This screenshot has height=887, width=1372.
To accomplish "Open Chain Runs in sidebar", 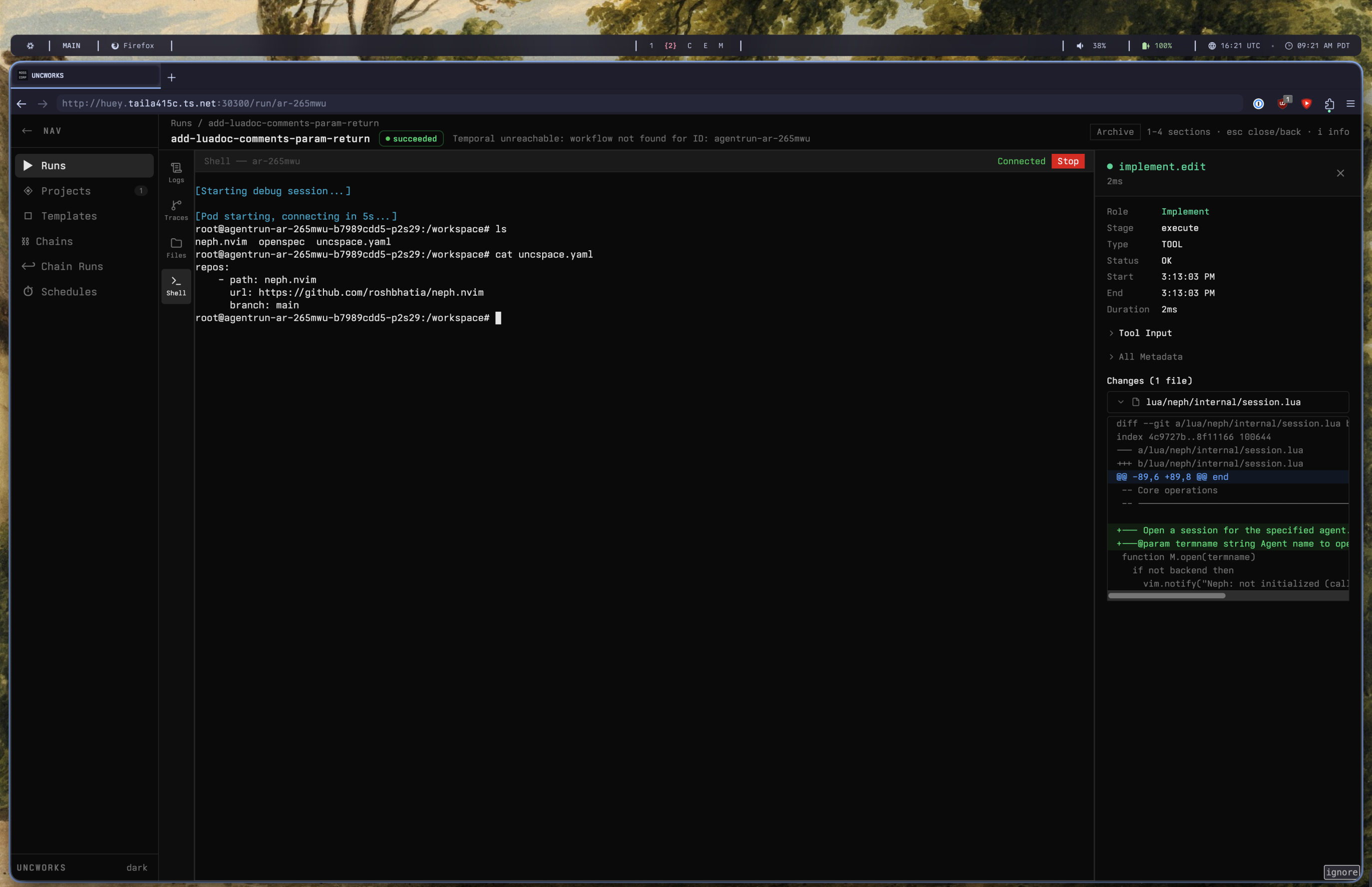I will [x=84, y=266].
